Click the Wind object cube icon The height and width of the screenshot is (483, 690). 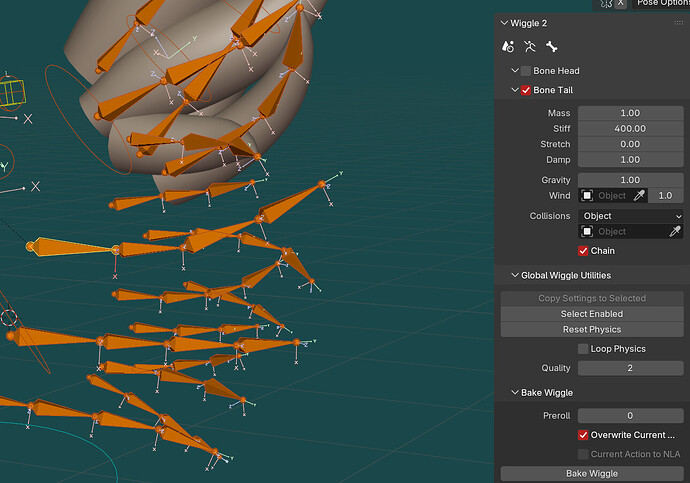pyautogui.click(x=587, y=195)
